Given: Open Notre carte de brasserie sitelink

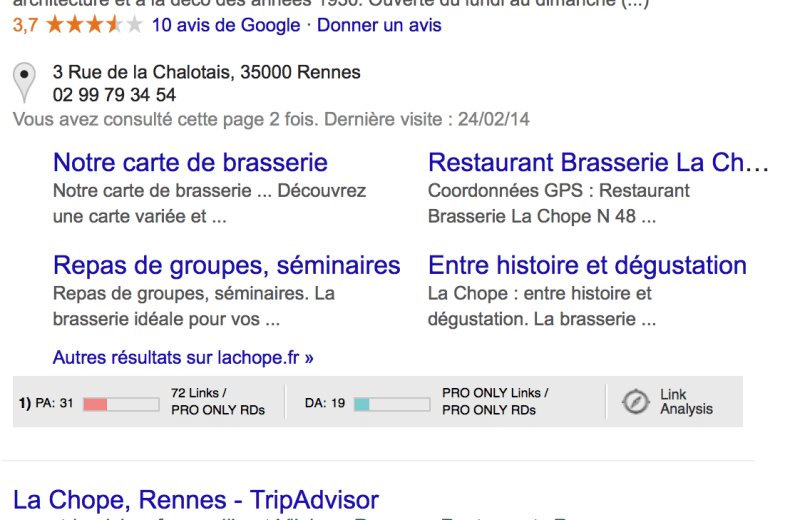Looking at the screenshot, I should (x=190, y=162).
